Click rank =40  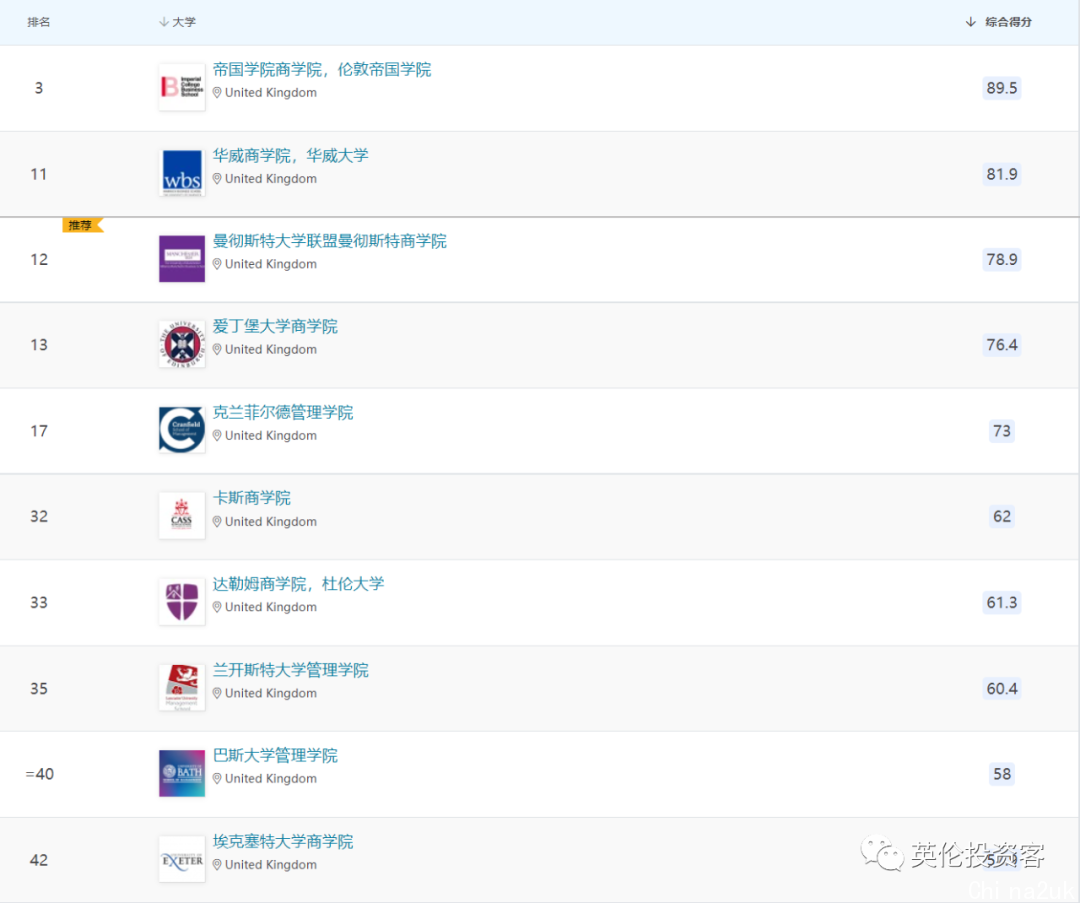(39, 774)
